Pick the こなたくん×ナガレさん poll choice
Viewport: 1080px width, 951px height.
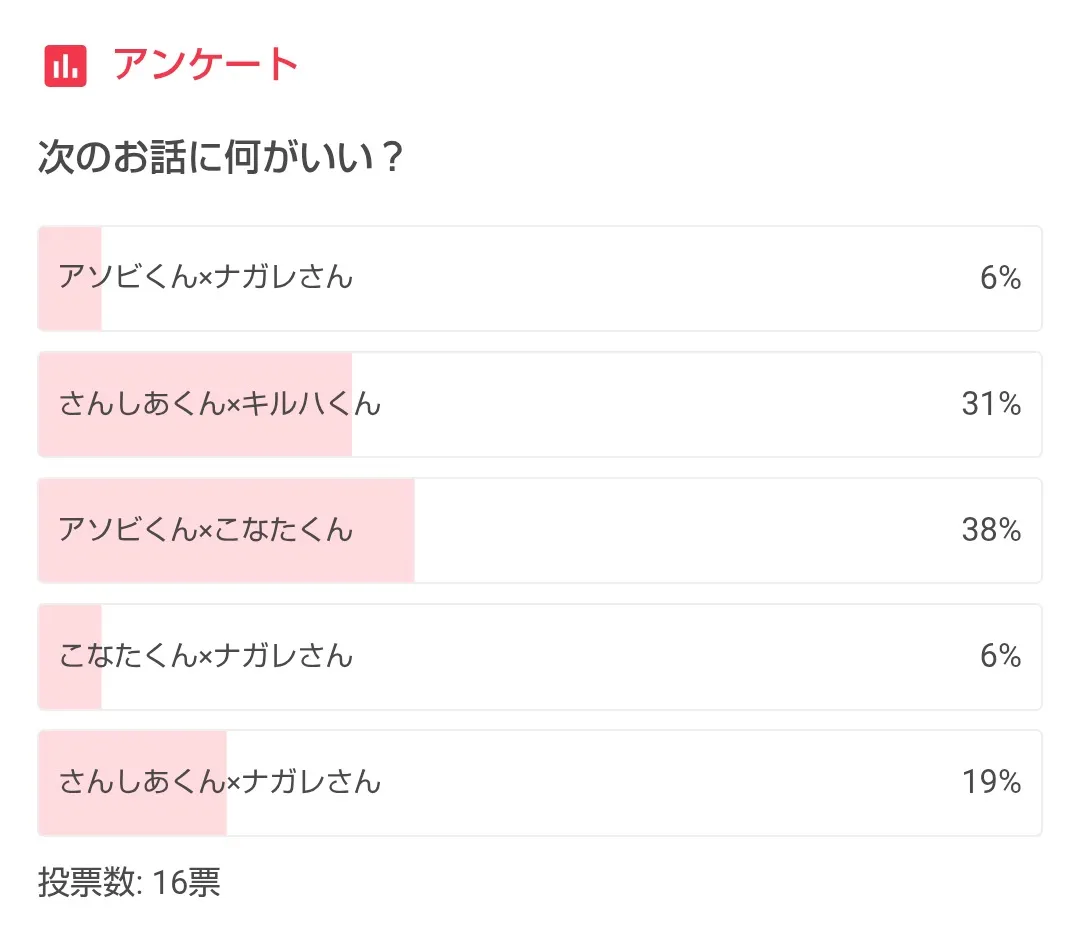206,656
